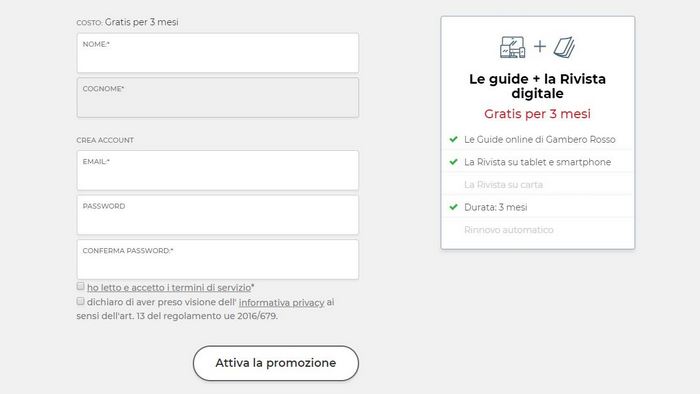Click the red Gratis per 3 mesi text

538,114
